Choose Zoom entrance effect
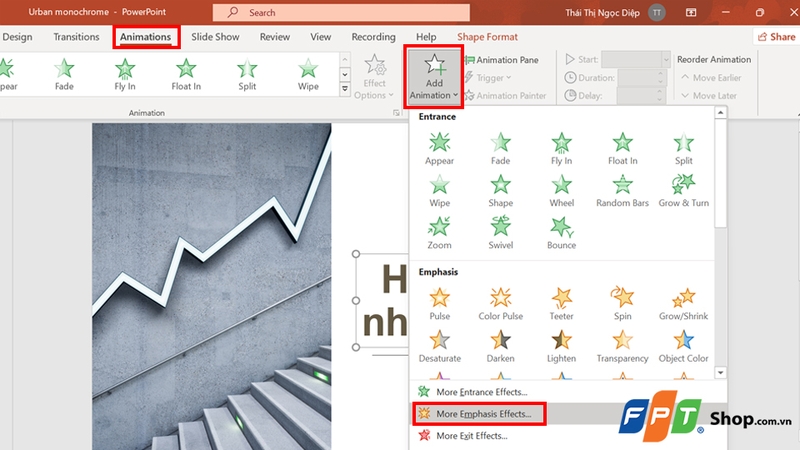Viewport: 800px width, 450px height. tap(439, 233)
